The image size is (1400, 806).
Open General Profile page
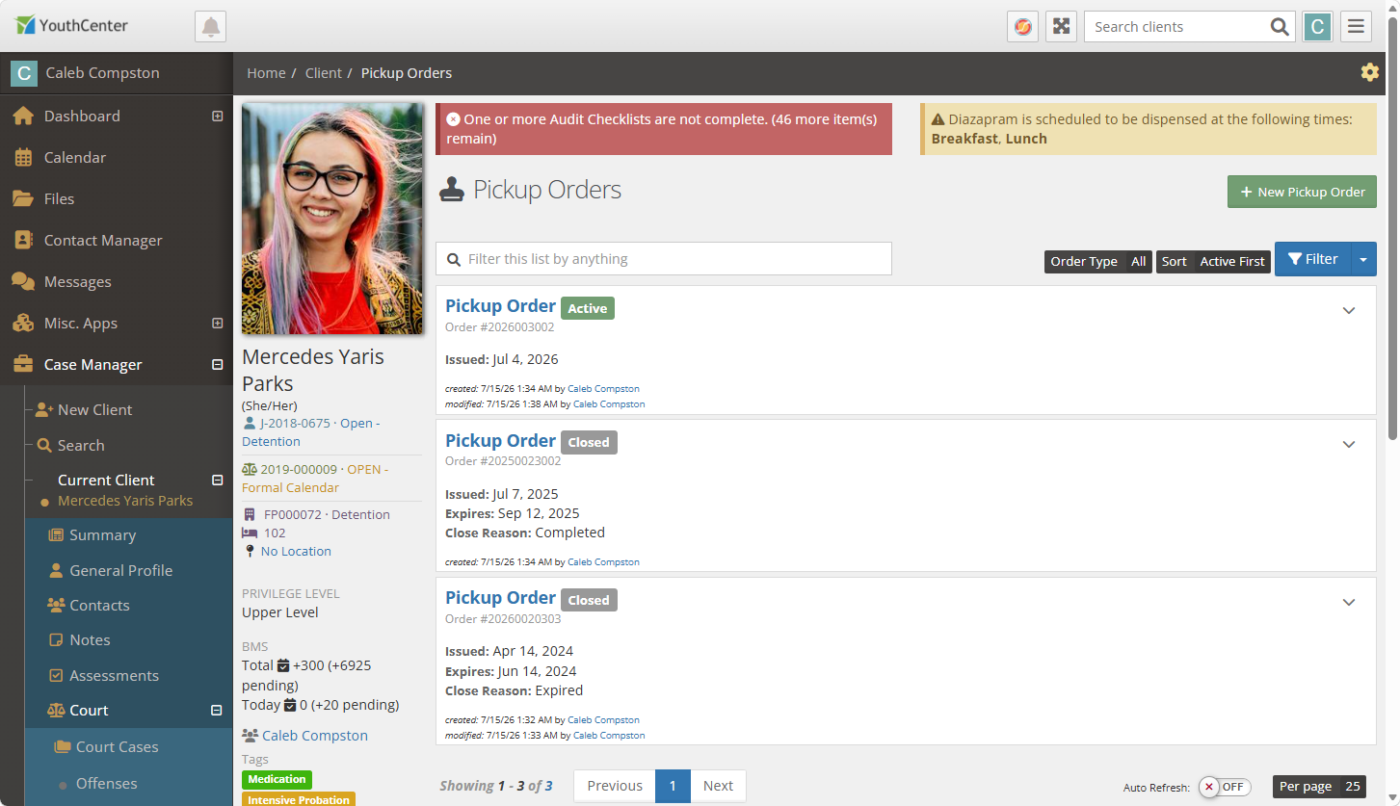click(x=120, y=570)
